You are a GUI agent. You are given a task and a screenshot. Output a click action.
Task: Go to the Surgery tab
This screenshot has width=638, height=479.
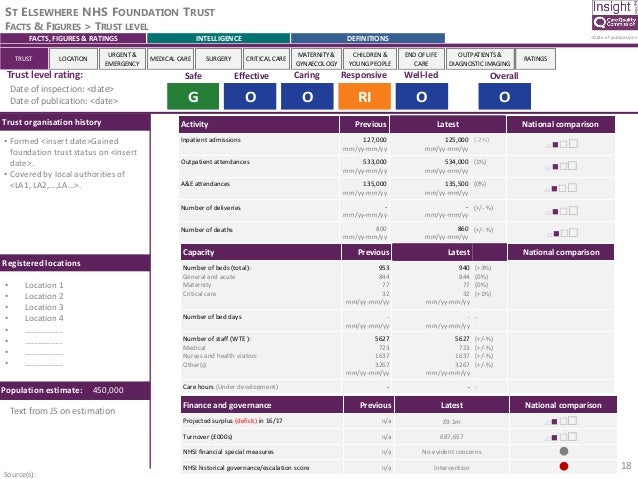click(x=218, y=59)
